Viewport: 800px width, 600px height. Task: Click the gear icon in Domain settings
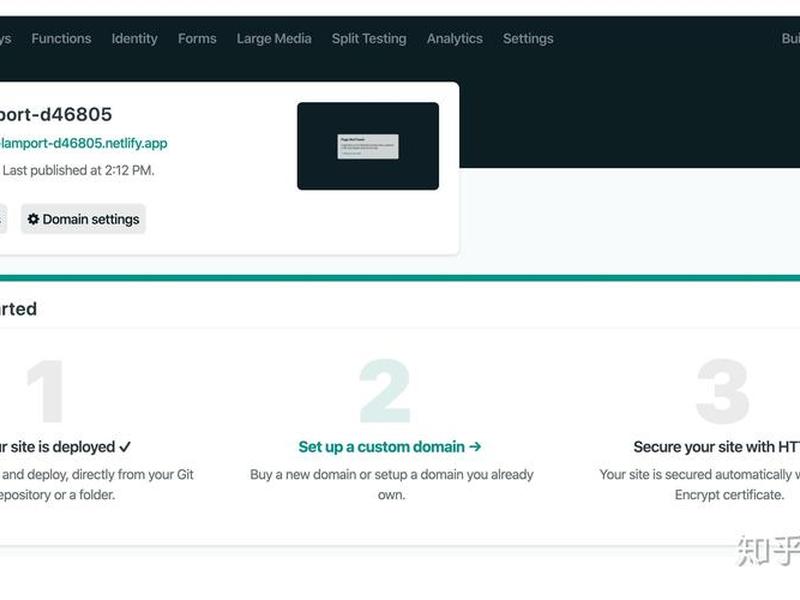click(33, 219)
